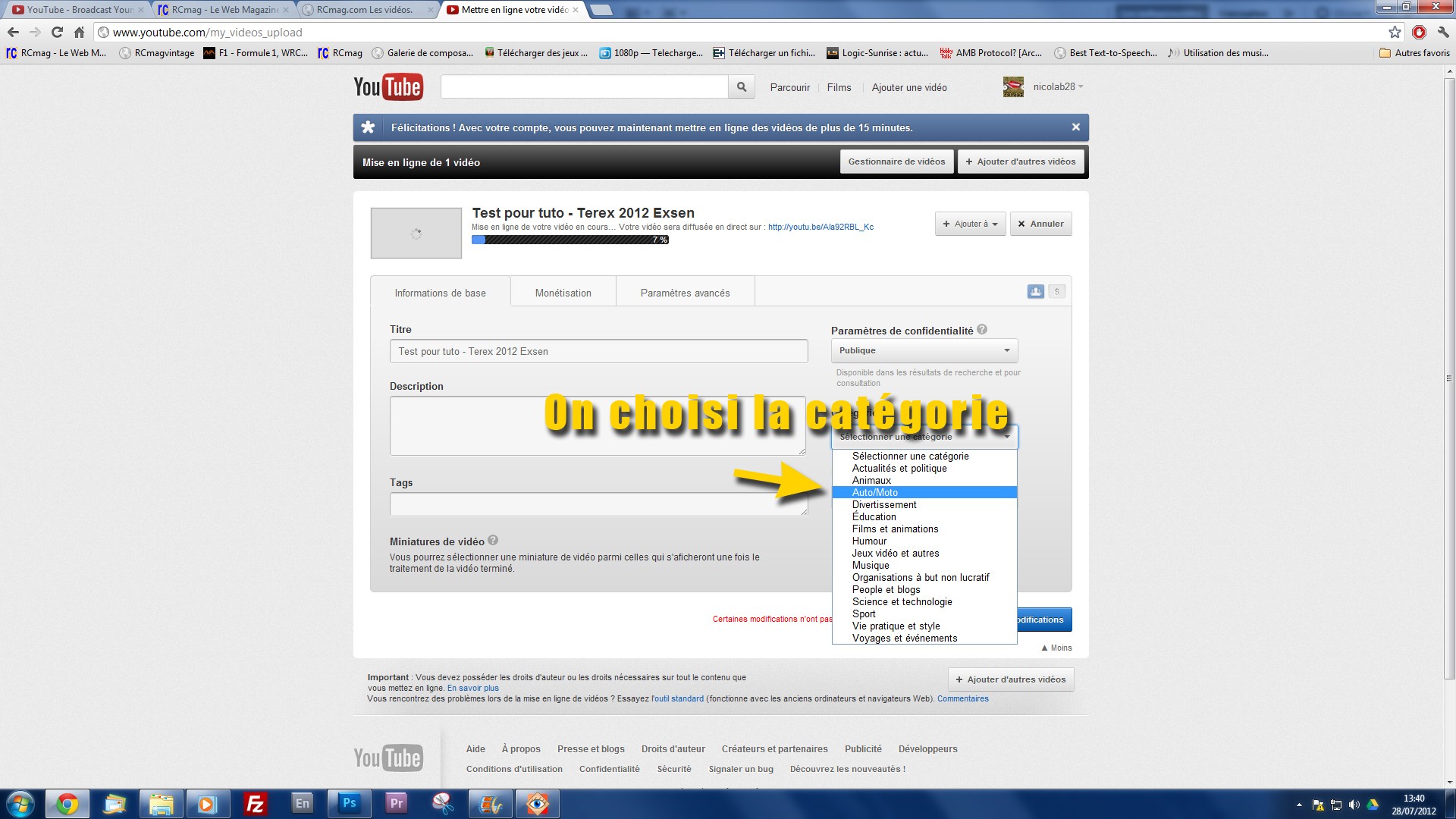Click Annuler to cancel upload
Image resolution: width=1456 pixels, height=819 pixels.
point(1040,224)
